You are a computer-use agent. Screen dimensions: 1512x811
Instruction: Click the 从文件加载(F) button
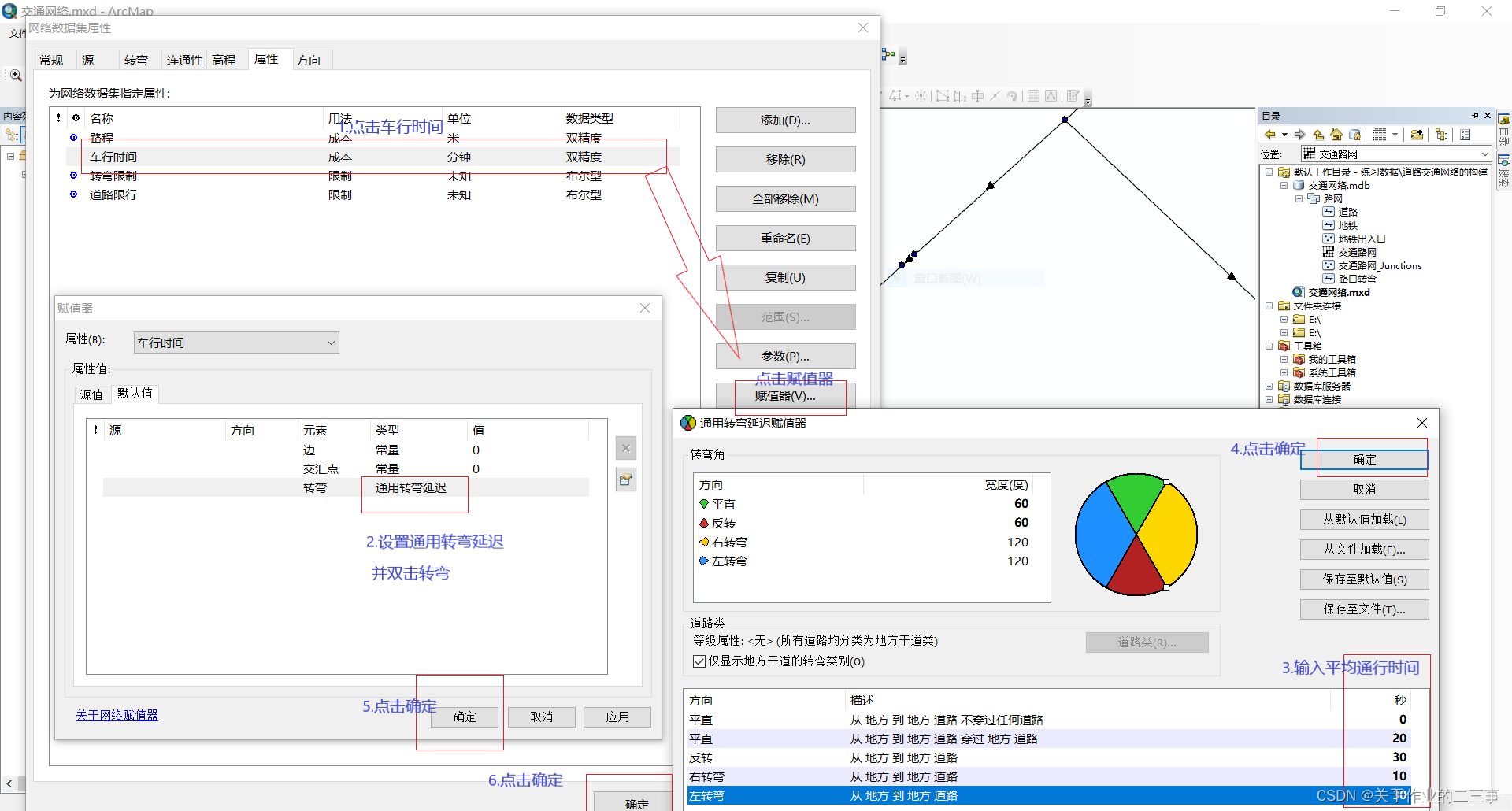1364,550
